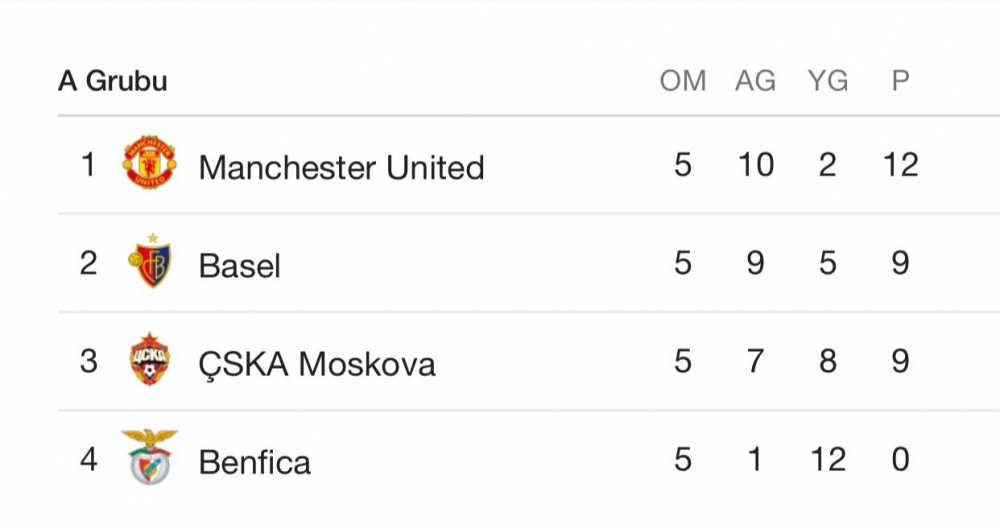
Task: Click Benfica's 0 points value
Action: (900, 459)
